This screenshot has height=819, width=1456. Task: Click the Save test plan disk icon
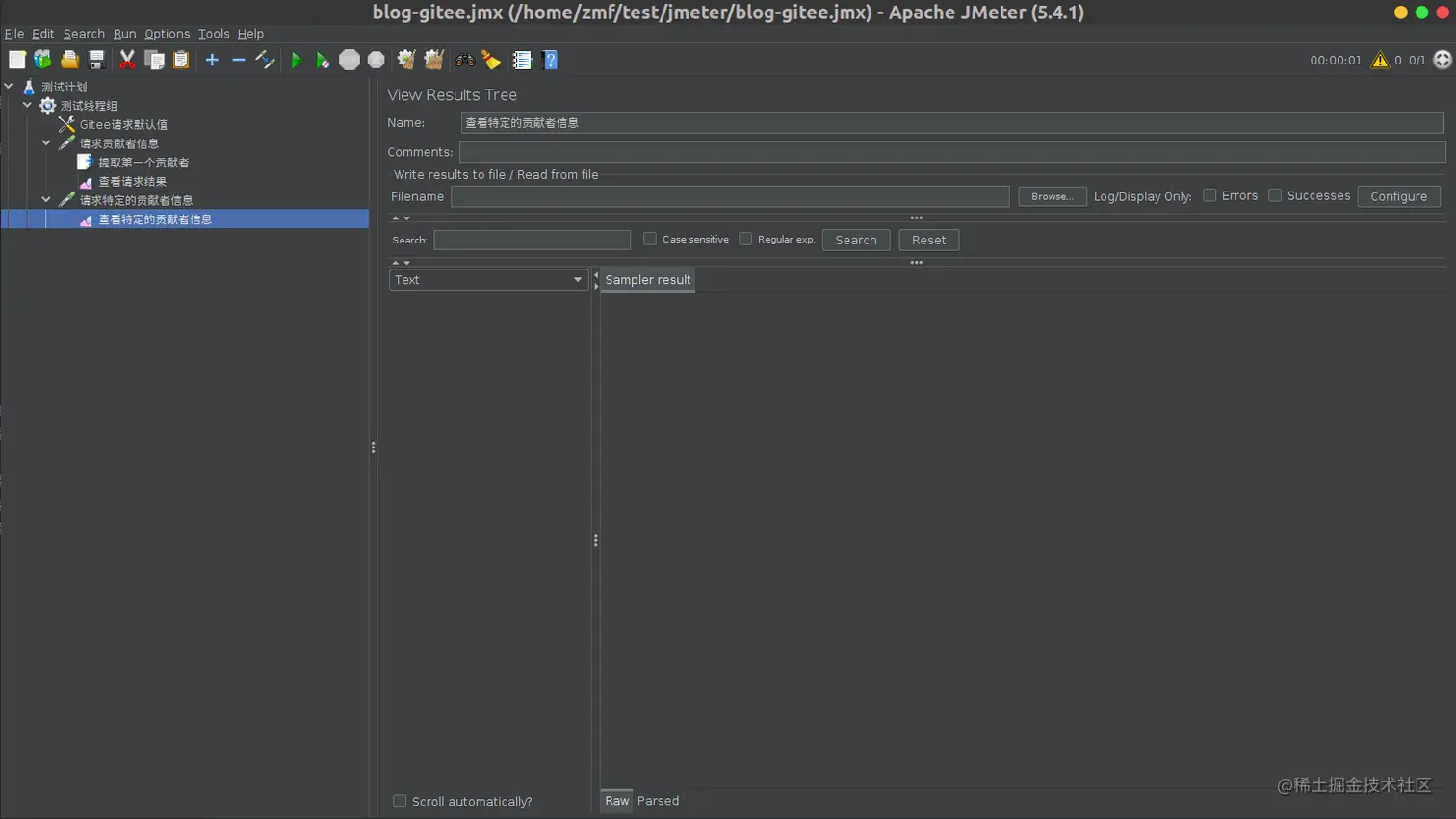[x=96, y=60]
